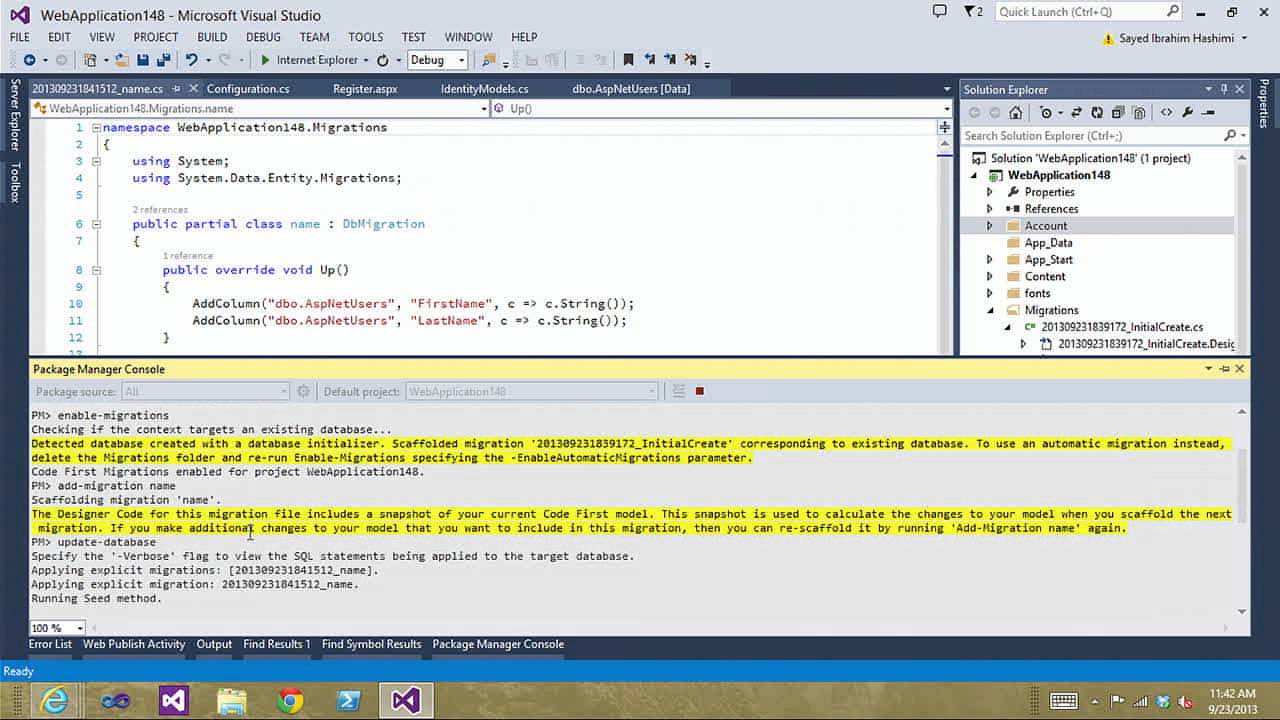Click the Save file toolbar icon
The height and width of the screenshot is (720, 1280).
pyautogui.click(x=143, y=60)
